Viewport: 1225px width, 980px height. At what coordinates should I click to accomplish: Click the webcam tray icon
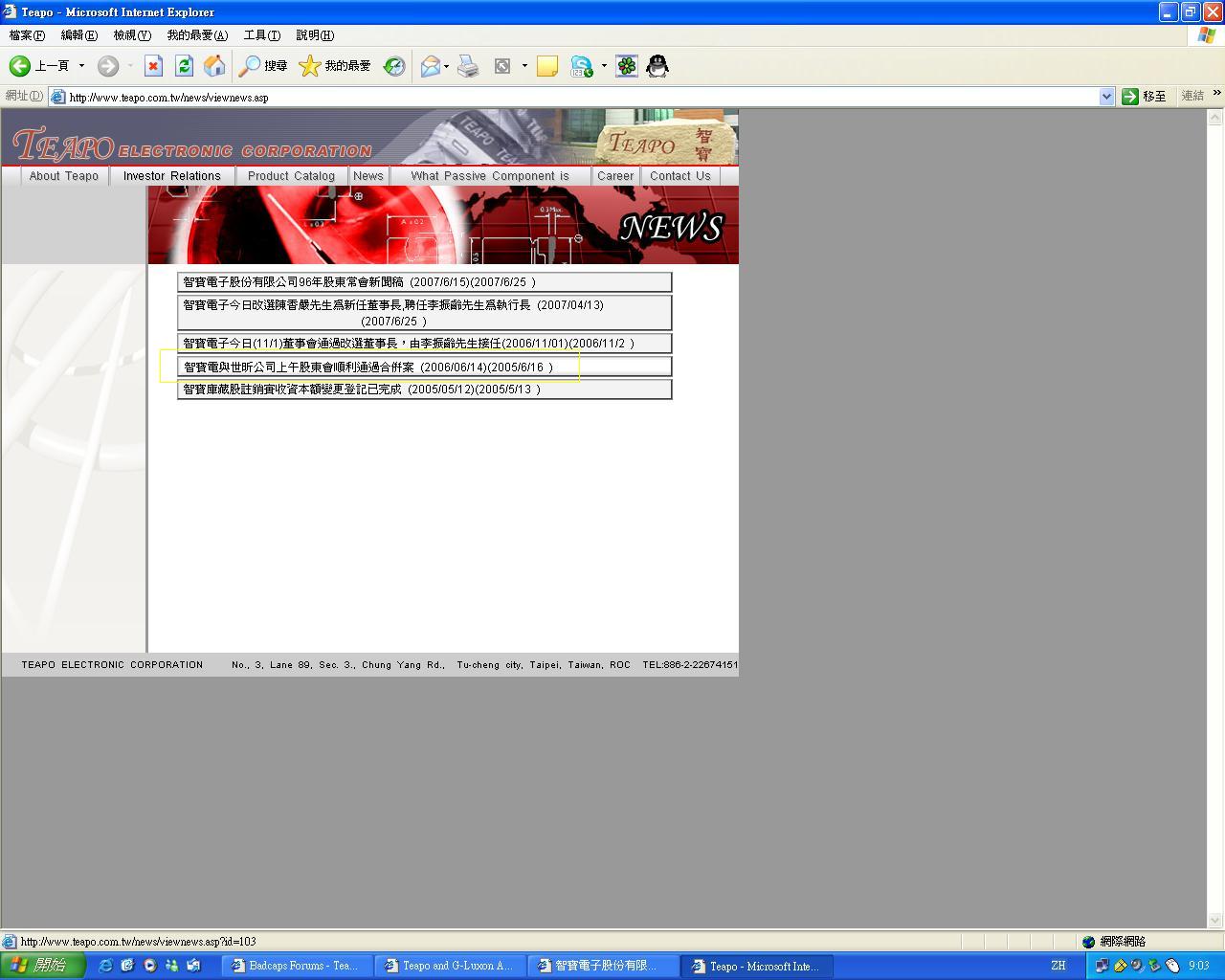tap(1137, 966)
